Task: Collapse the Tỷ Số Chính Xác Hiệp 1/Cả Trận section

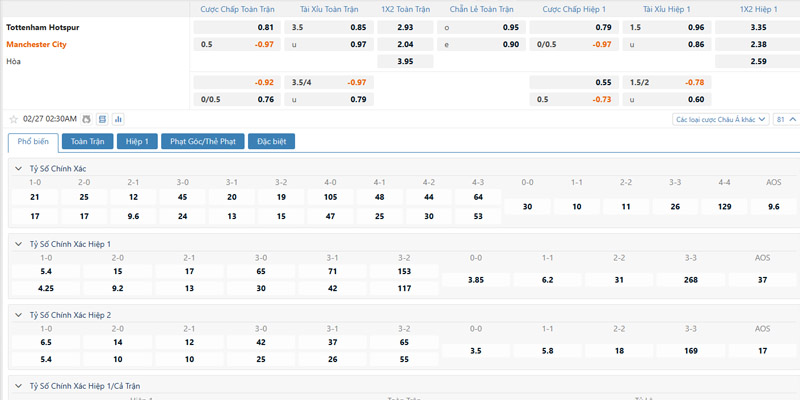Action: [x=18, y=386]
